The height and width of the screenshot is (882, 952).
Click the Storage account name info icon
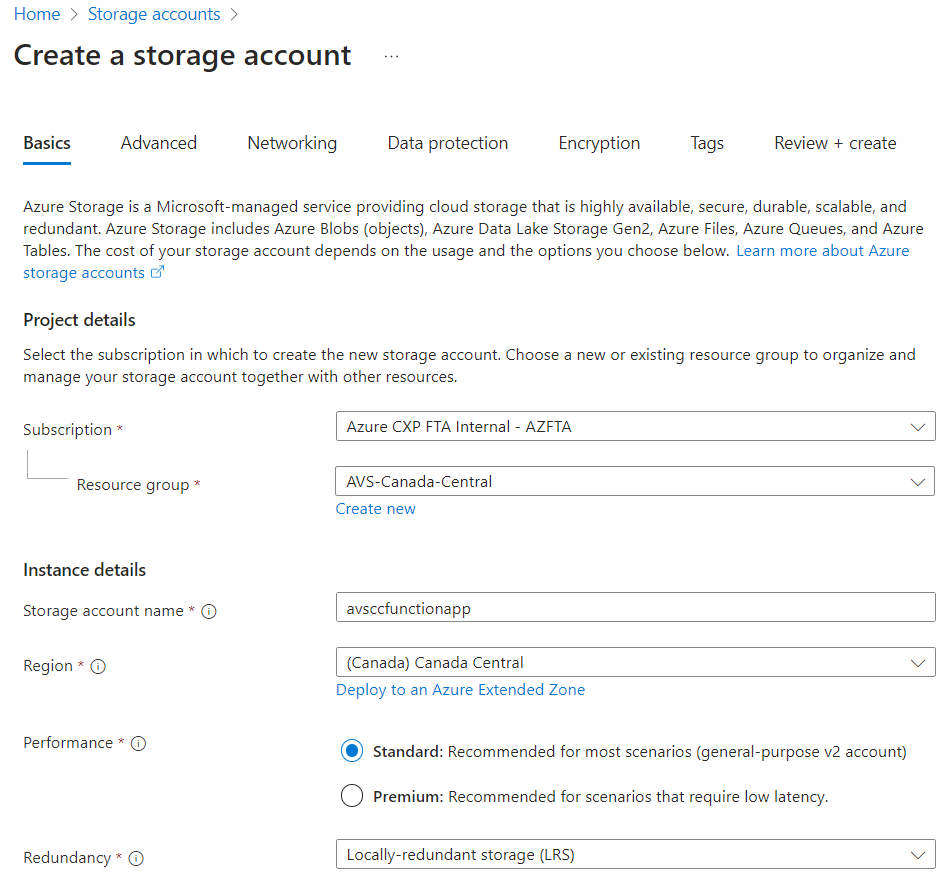coord(209,611)
